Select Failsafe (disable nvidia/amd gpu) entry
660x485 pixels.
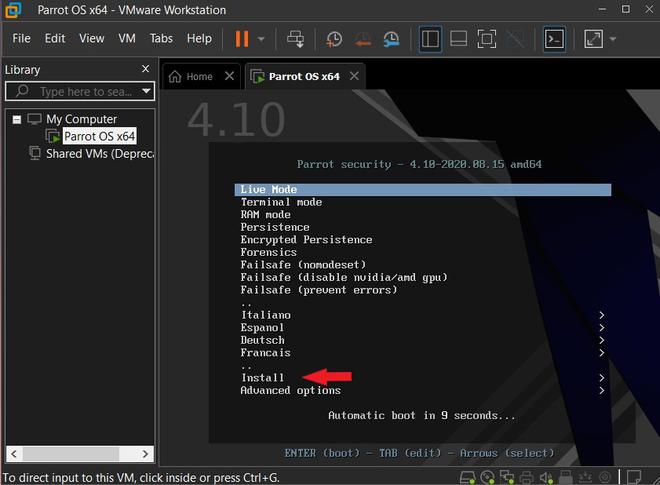click(x=343, y=277)
